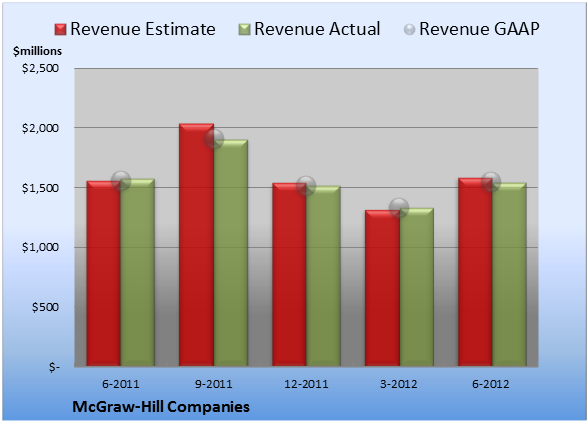The height and width of the screenshot is (422, 588).
Task: Select the green actual bar for 6-2012
Action: click(509, 274)
